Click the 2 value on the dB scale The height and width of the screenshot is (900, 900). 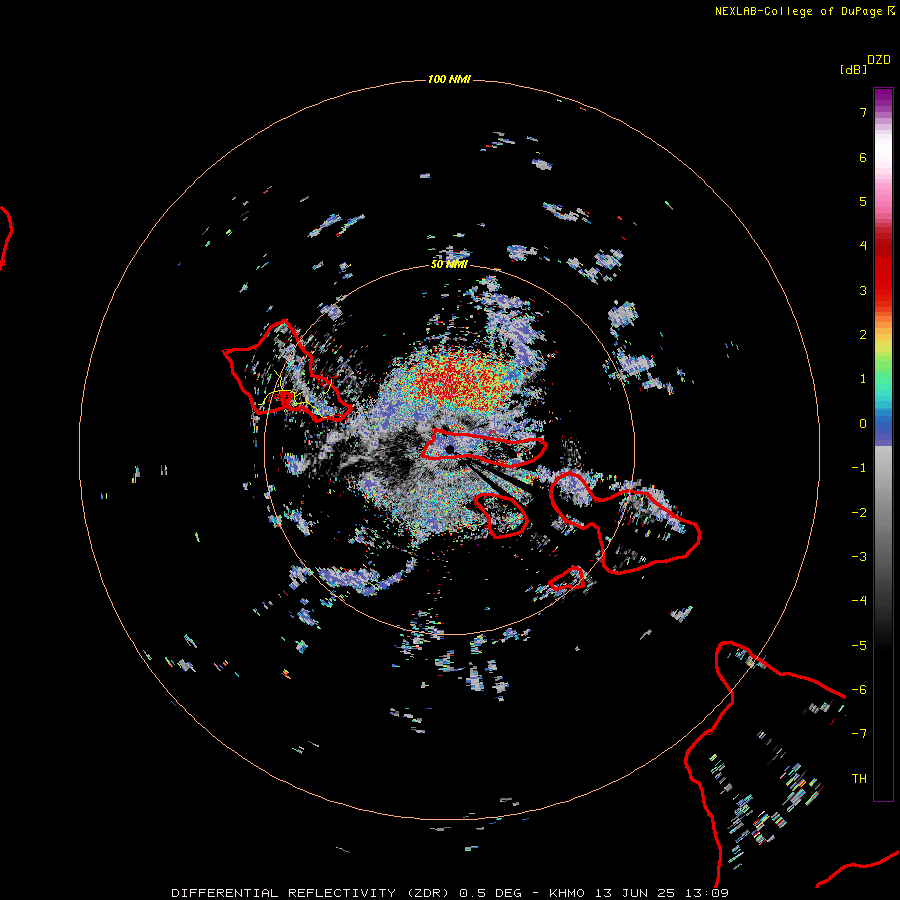(x=863, y=335)
